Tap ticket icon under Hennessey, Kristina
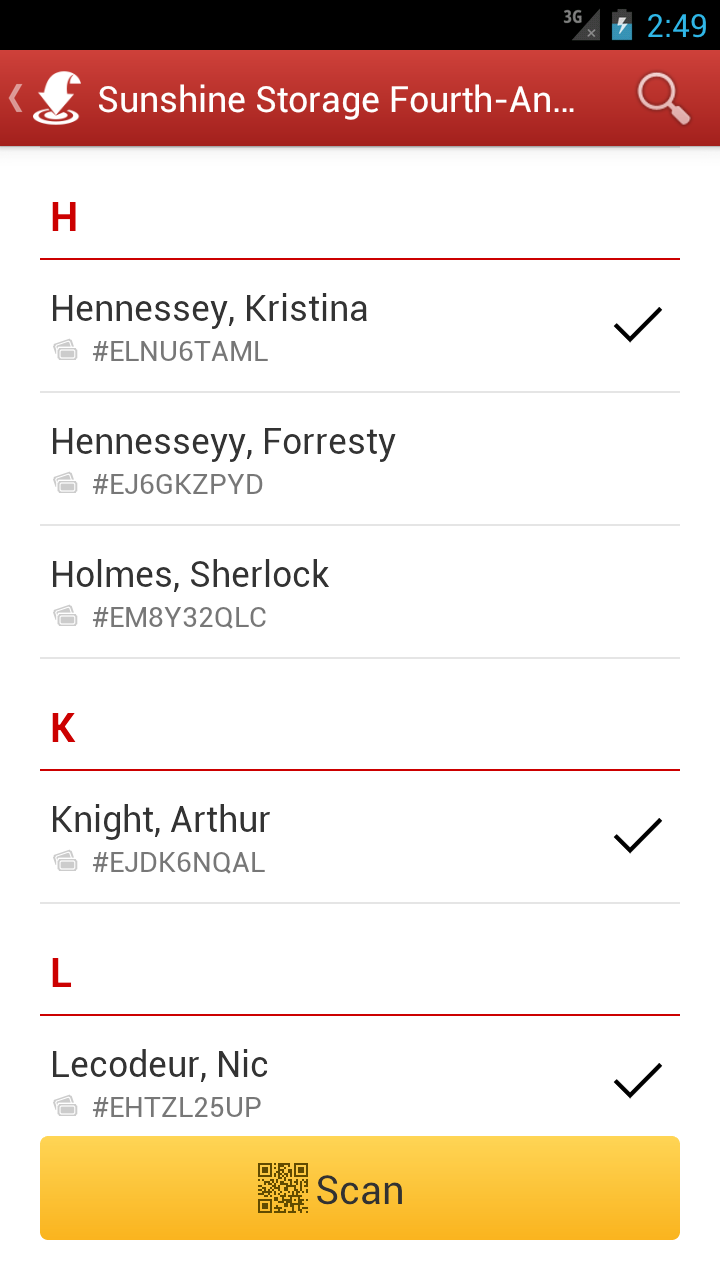720x1280 pixels. coord(66,351)
